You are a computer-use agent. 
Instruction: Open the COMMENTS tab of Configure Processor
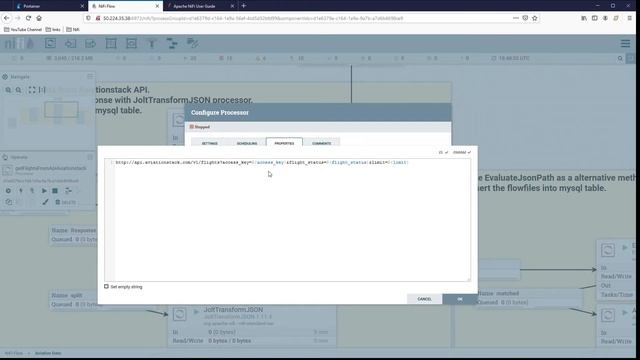click(322, 143)
